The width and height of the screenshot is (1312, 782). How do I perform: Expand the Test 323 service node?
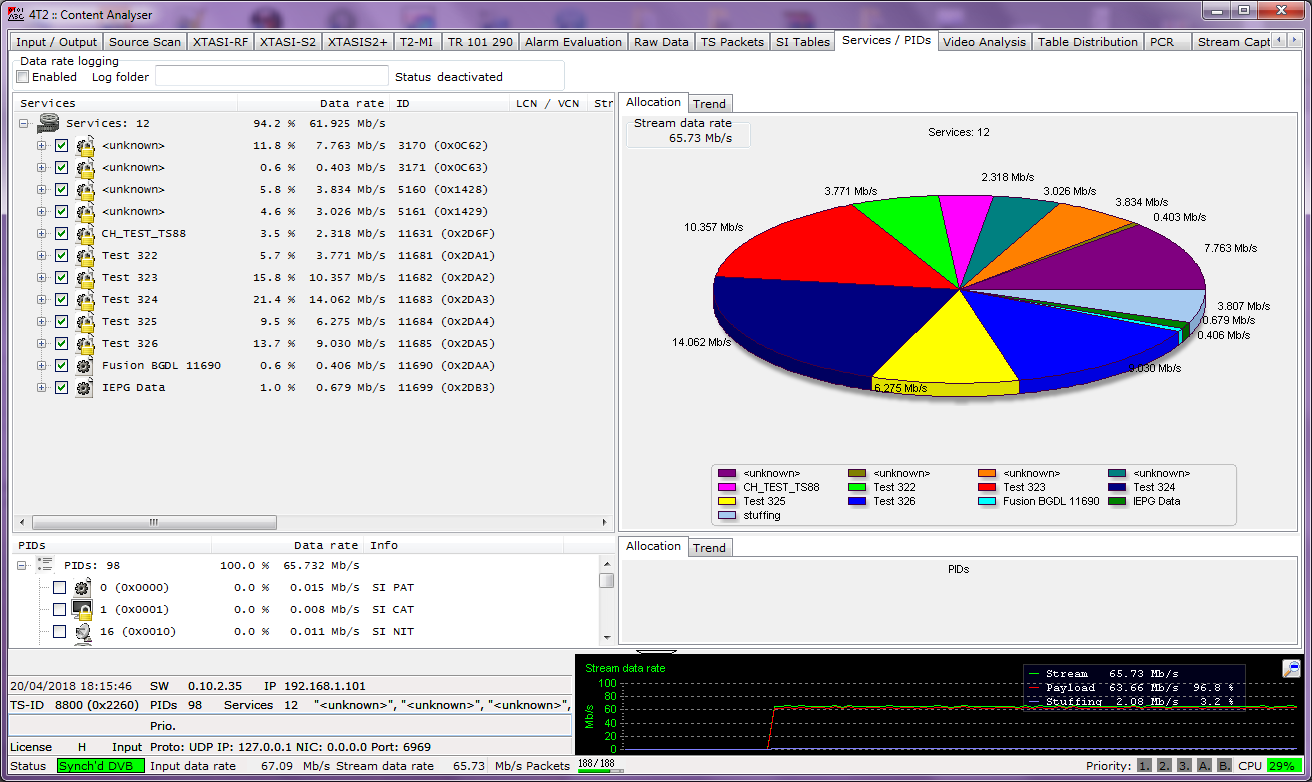coord(42,278)
